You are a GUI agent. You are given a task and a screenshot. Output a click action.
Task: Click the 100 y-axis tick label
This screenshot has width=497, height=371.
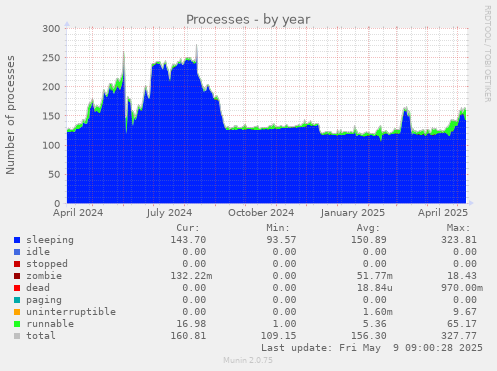click(x=51, y=145)
